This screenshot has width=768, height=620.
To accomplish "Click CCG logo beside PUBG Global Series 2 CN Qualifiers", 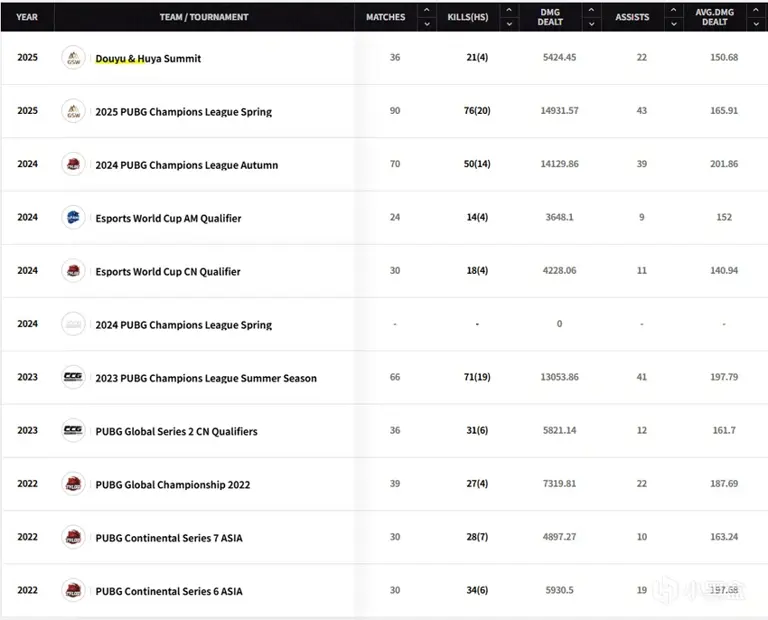I will coord(73,431).
